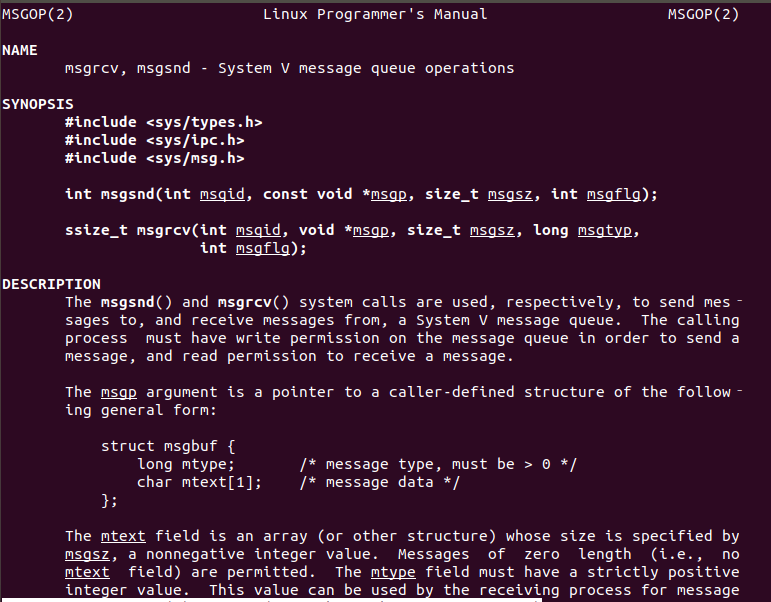
Task: Click the struct msgbuf { line
Action: 168,447
